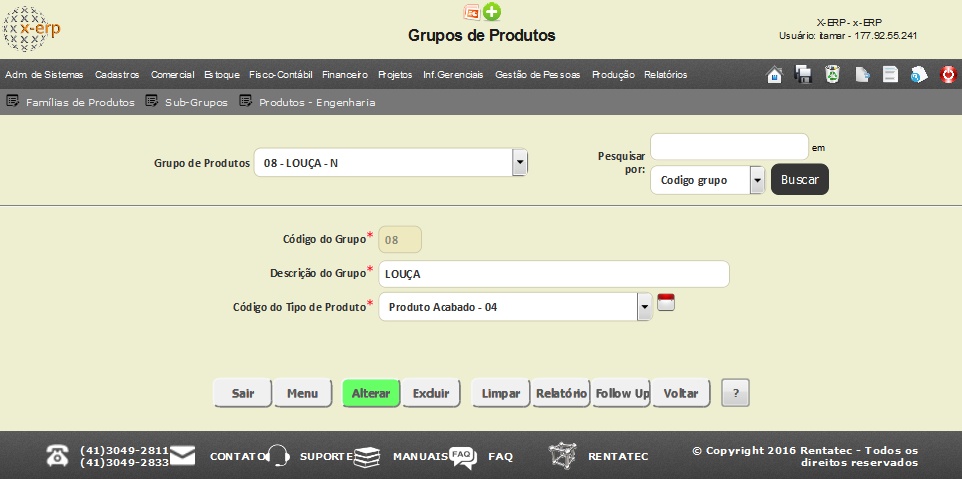This screenshot has height=479, width=962.
Task: Click the Relatório button
Action: pyautogui.click(x=561, y=393)
